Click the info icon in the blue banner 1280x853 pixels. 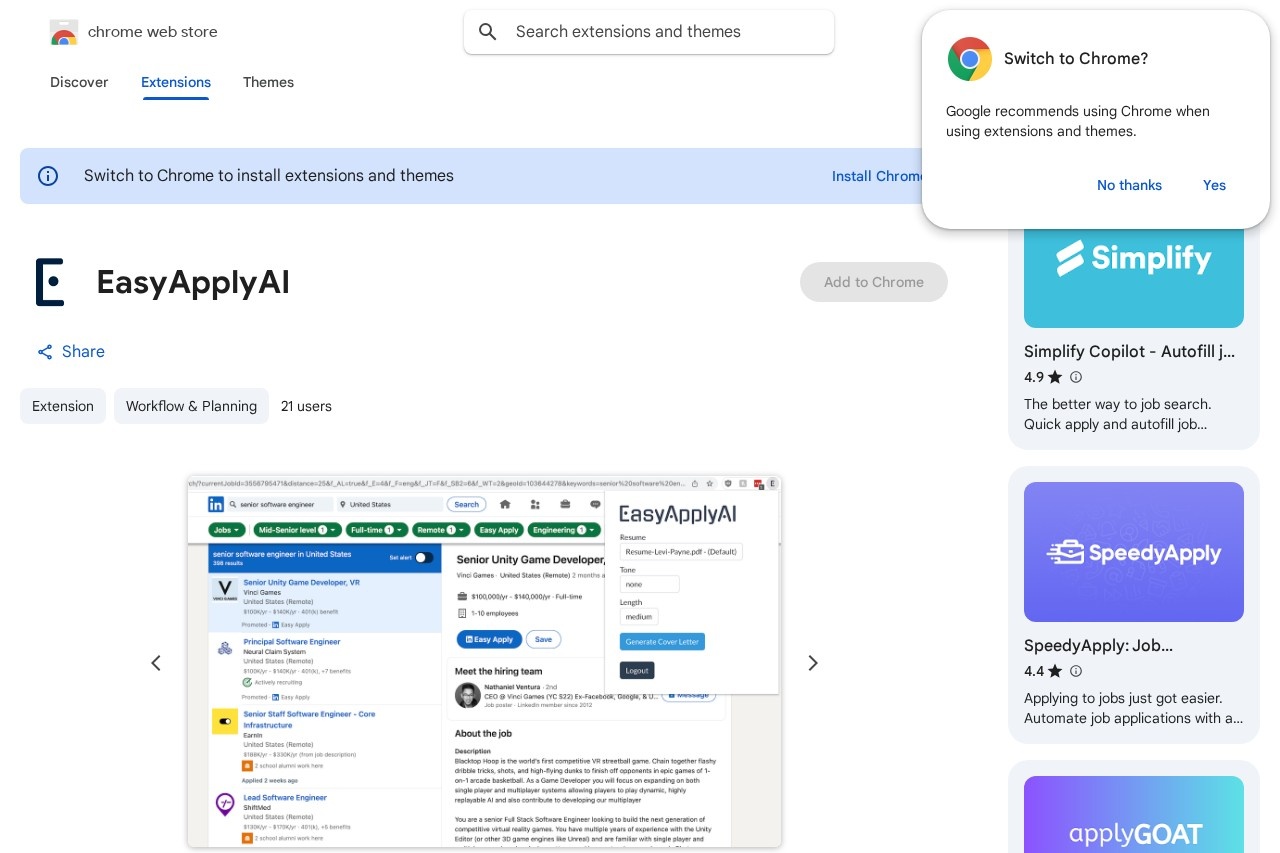coord(48,176)
